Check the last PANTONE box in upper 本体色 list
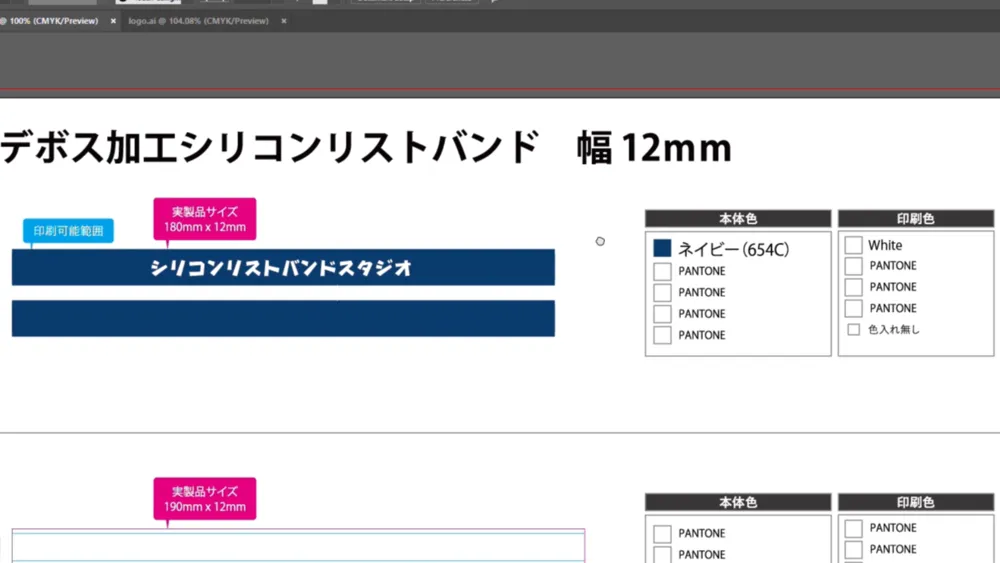1000x563 pixels. click(662, 335)
